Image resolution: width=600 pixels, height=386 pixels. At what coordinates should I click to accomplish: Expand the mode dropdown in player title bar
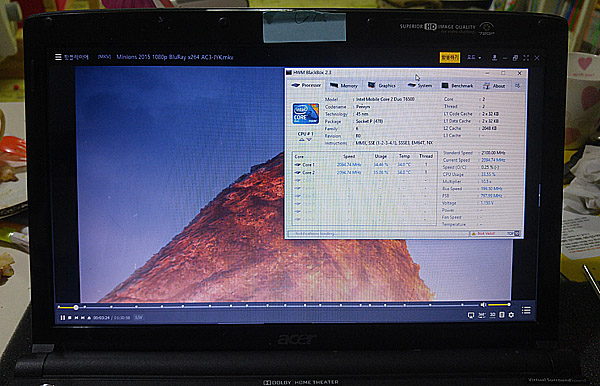[x=474, y=57]
